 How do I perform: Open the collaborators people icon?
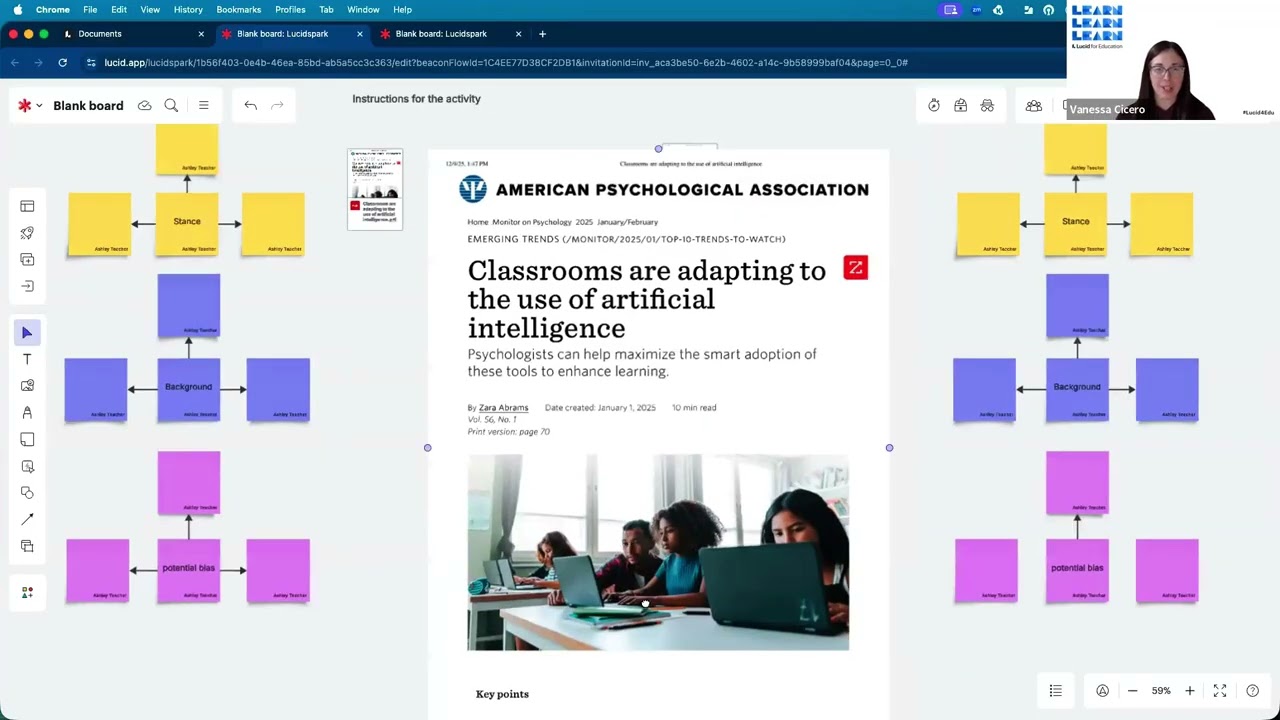(x=1034, y=105)
